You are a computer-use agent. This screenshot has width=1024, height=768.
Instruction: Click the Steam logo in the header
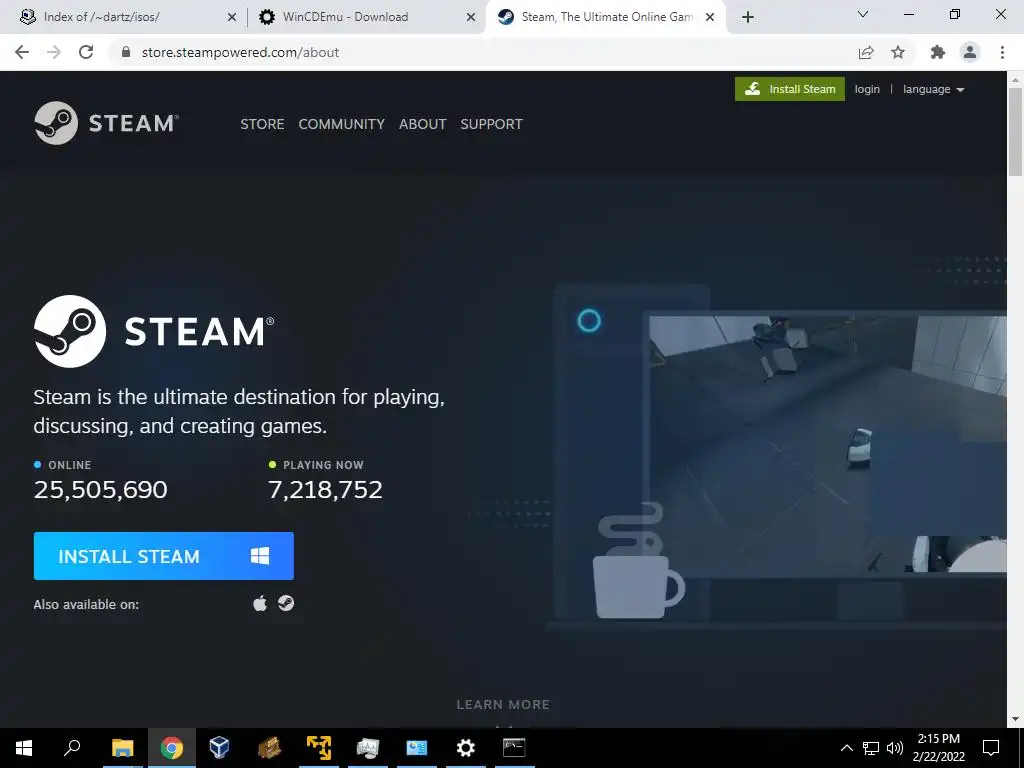tap(106, 123)
